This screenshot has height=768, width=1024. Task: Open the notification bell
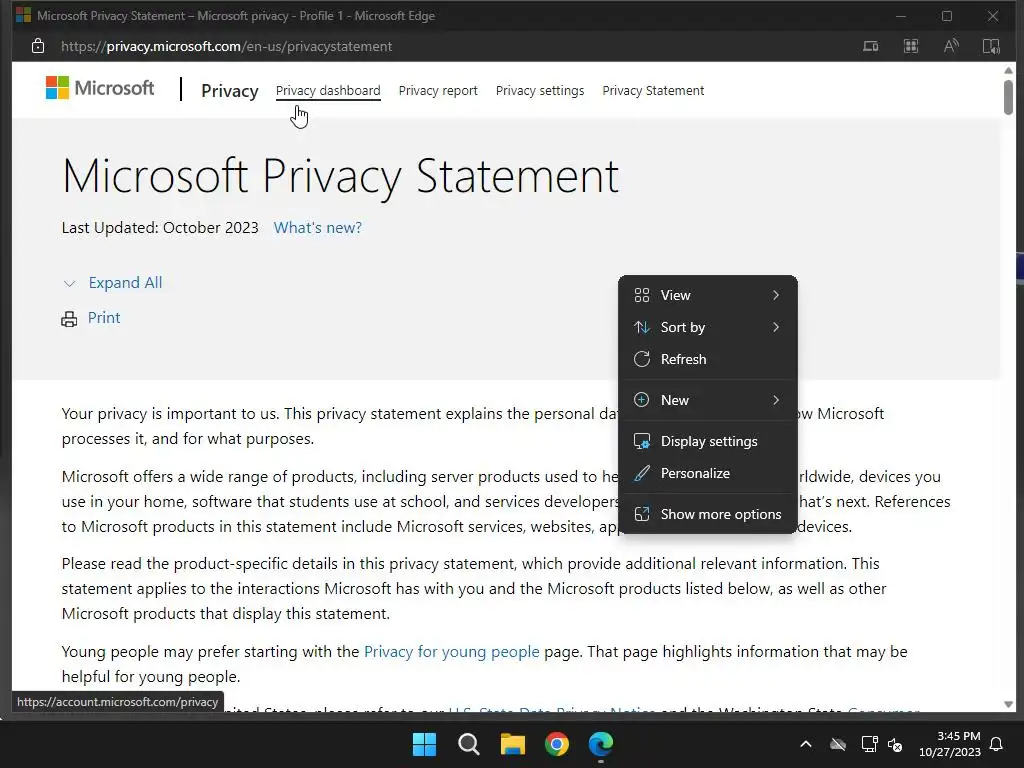coord(997,744)
